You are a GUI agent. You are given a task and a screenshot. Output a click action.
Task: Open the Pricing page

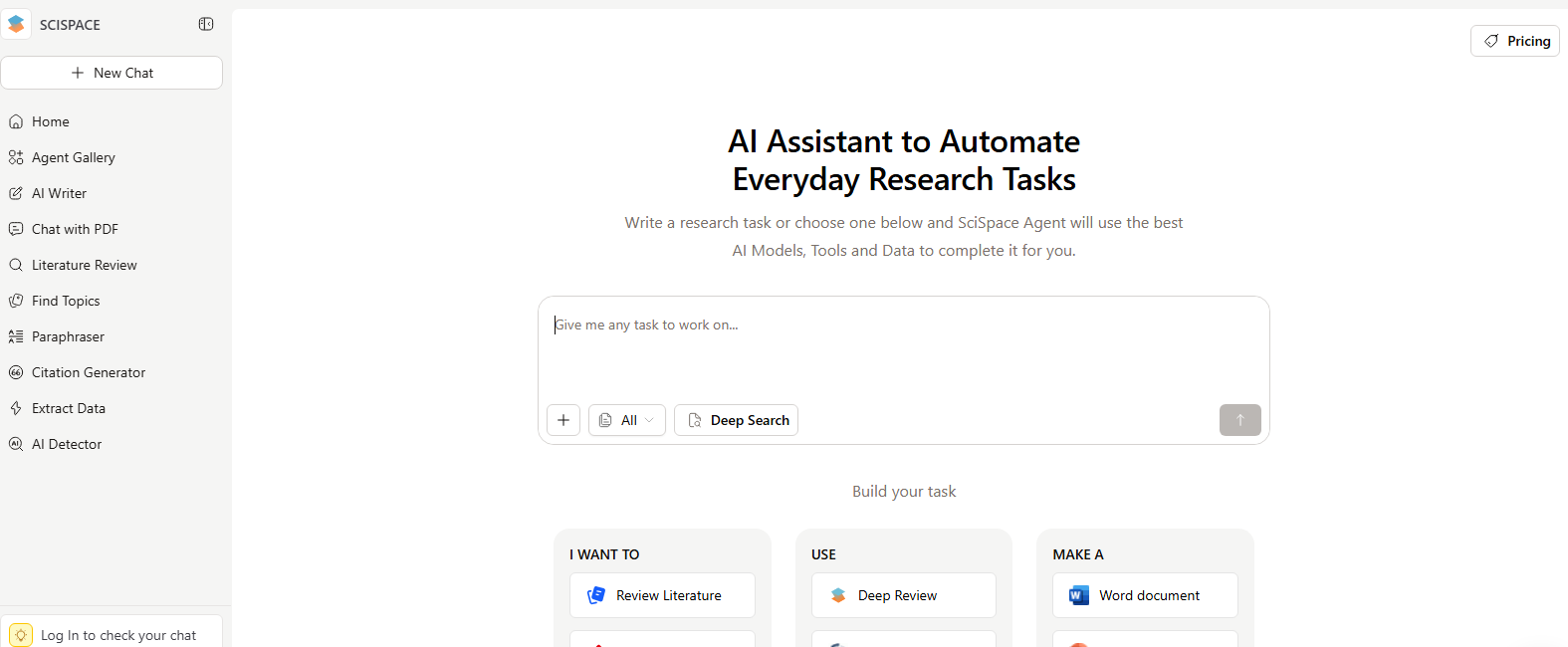click(x=1514, y=41)
